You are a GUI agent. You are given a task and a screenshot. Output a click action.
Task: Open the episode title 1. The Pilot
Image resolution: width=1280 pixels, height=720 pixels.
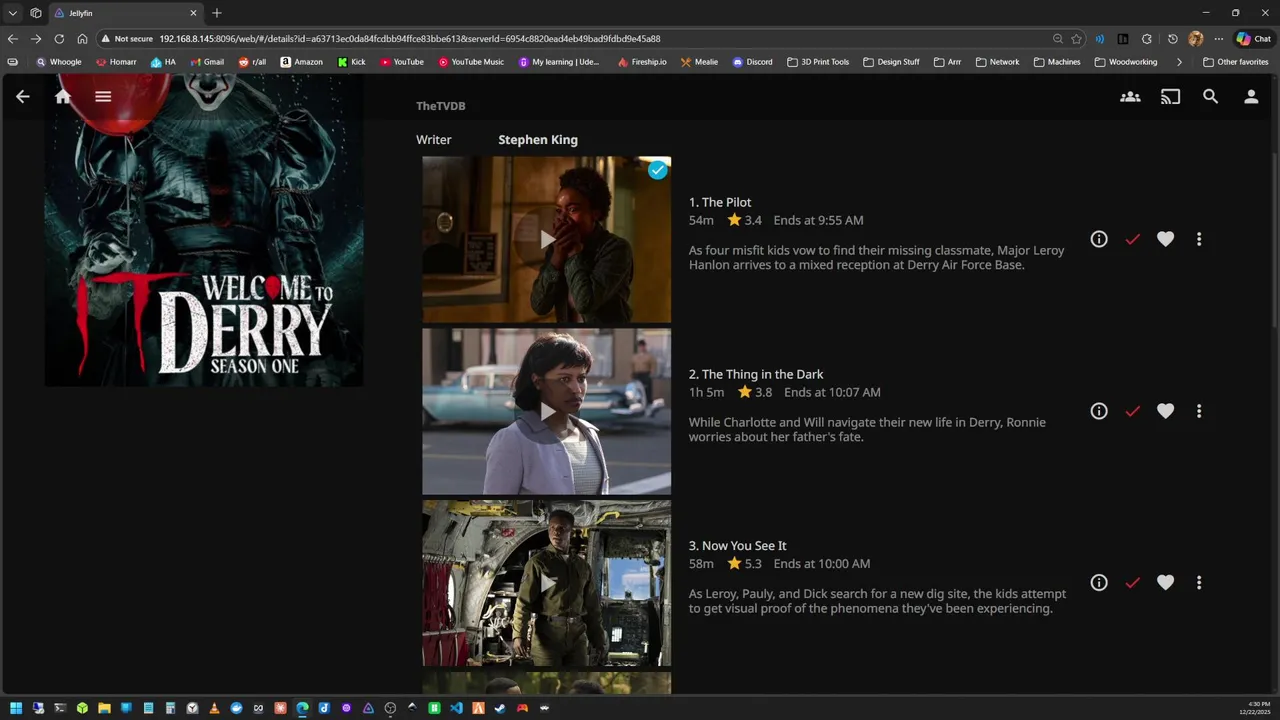[x=720, y=202]
